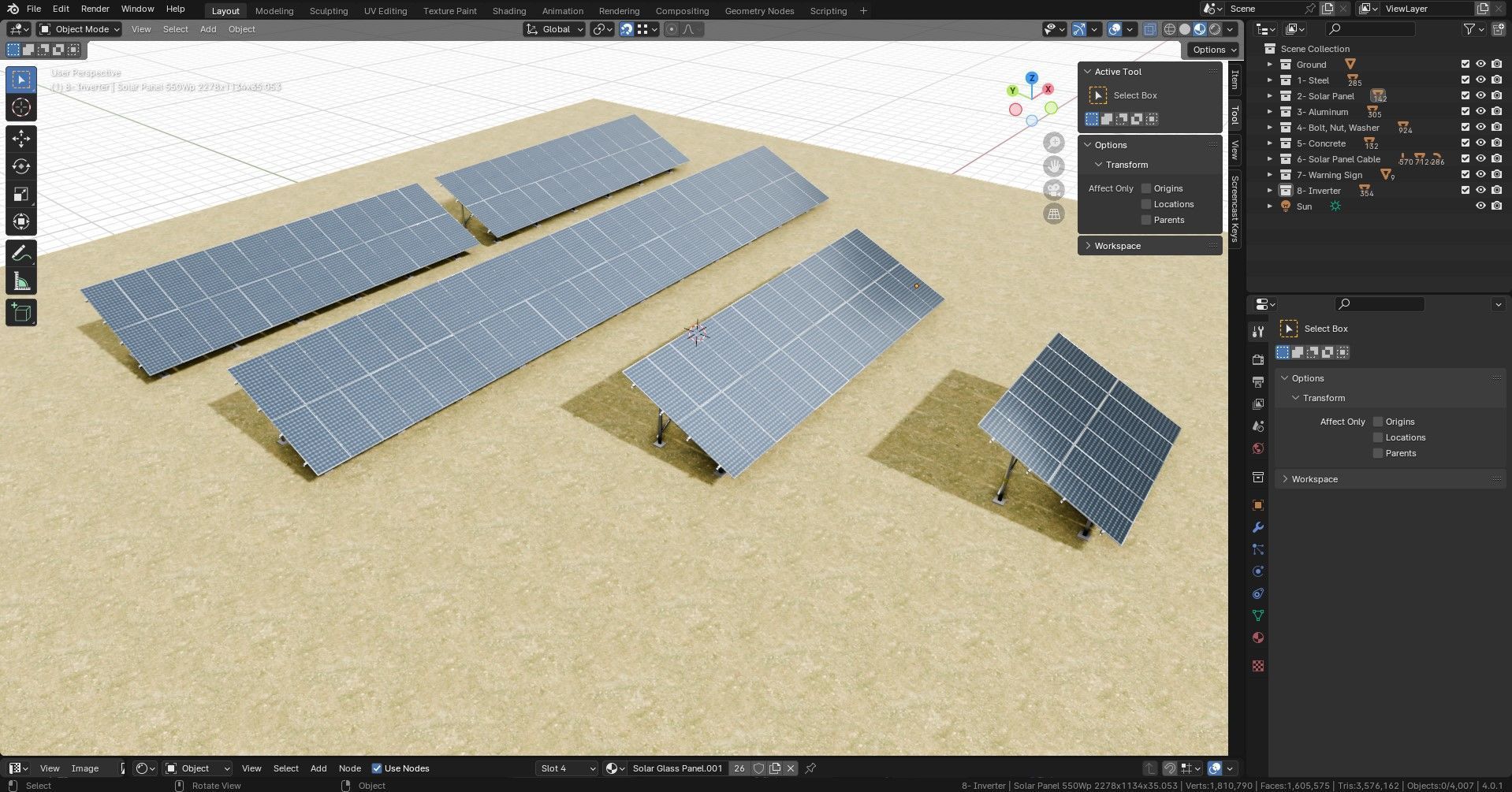Screen dimensions: 1512x792
Task: Add a new workspace with plus button
Action: [863, 11]
